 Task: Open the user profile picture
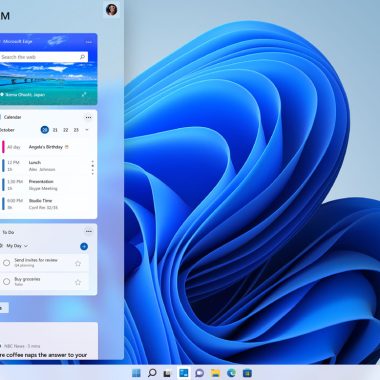tap(112, 10)
